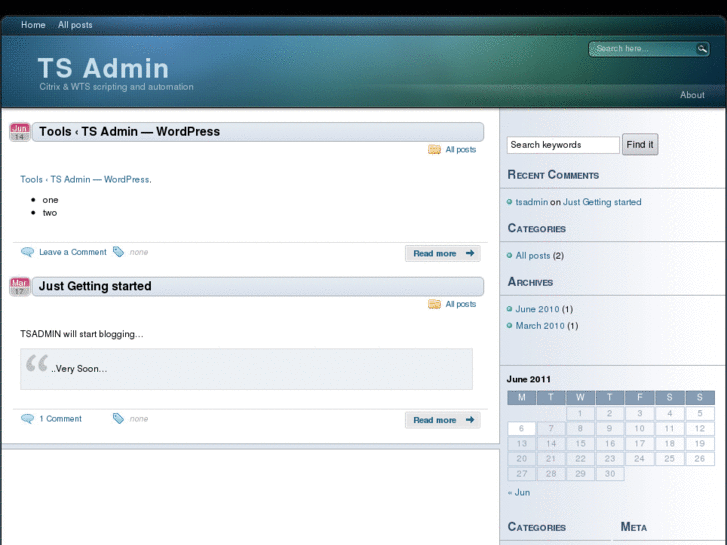Click day 30 in the calendar

coord(610,474)
